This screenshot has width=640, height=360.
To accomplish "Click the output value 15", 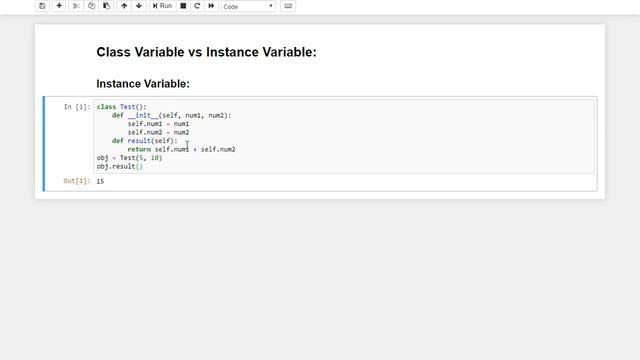I will (x=100, y=181).
